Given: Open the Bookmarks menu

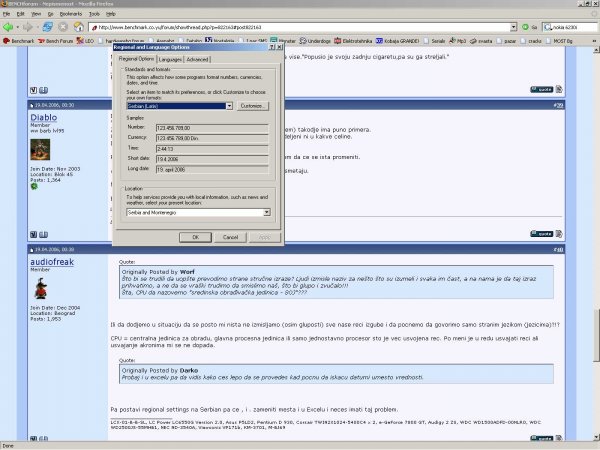Looking at the screenshot, I should (x=71, y=14).
